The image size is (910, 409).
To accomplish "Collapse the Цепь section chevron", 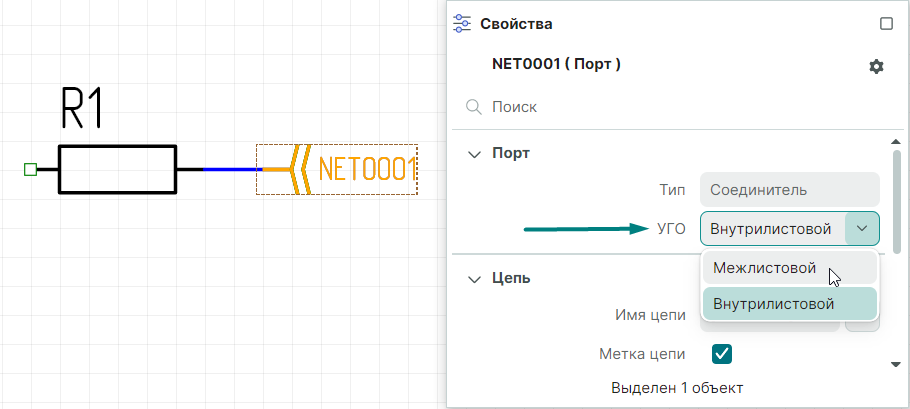I will 473,278.
